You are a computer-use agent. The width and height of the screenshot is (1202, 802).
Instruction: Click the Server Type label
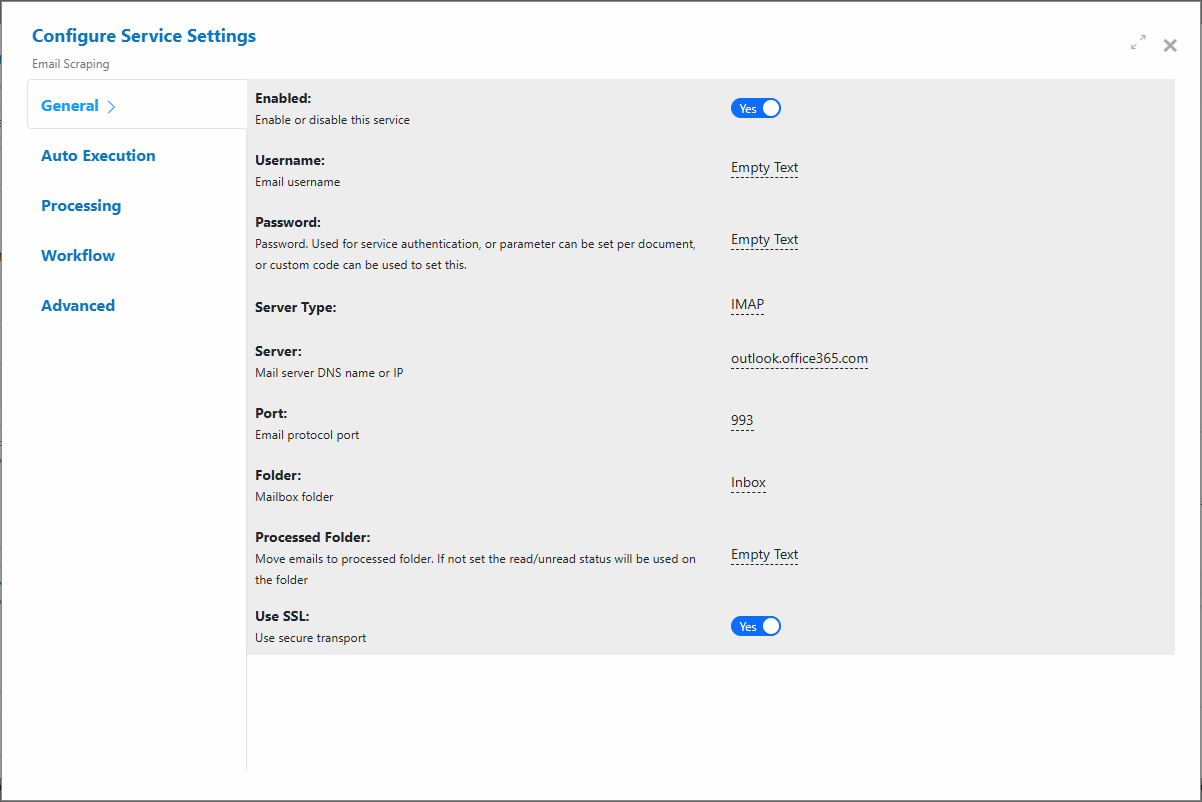click(296, 308)
